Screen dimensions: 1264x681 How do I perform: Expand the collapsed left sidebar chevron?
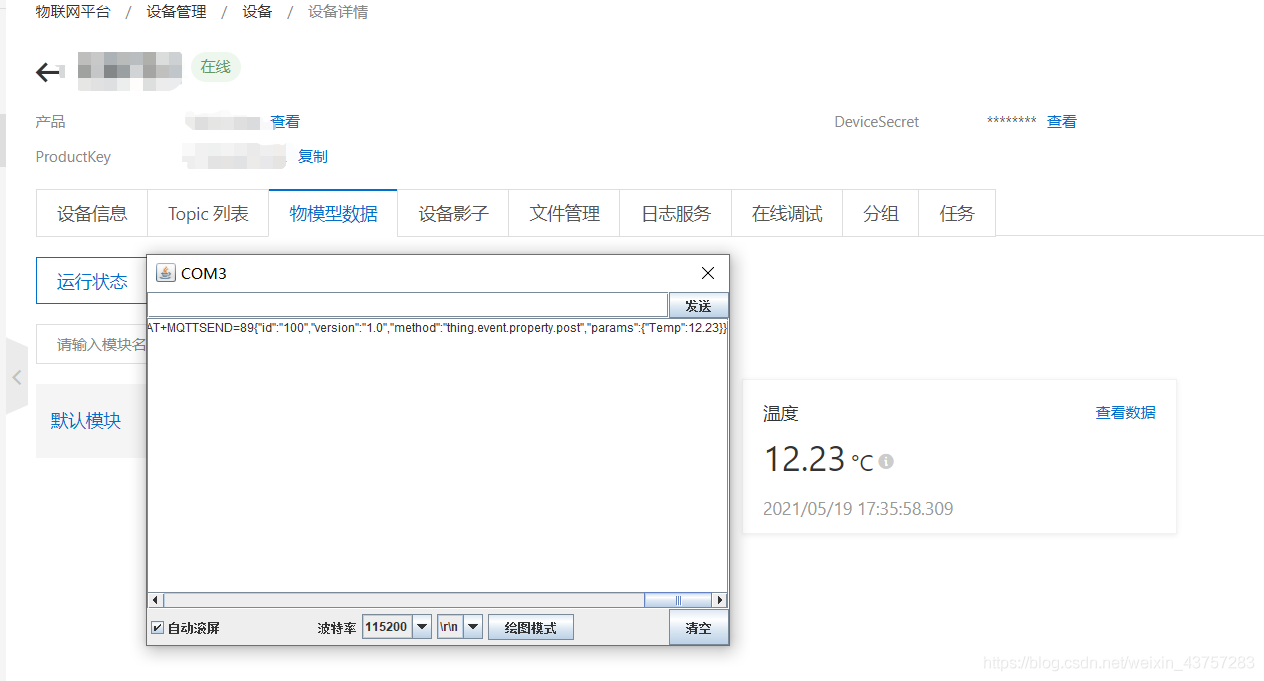coord(16,377)
